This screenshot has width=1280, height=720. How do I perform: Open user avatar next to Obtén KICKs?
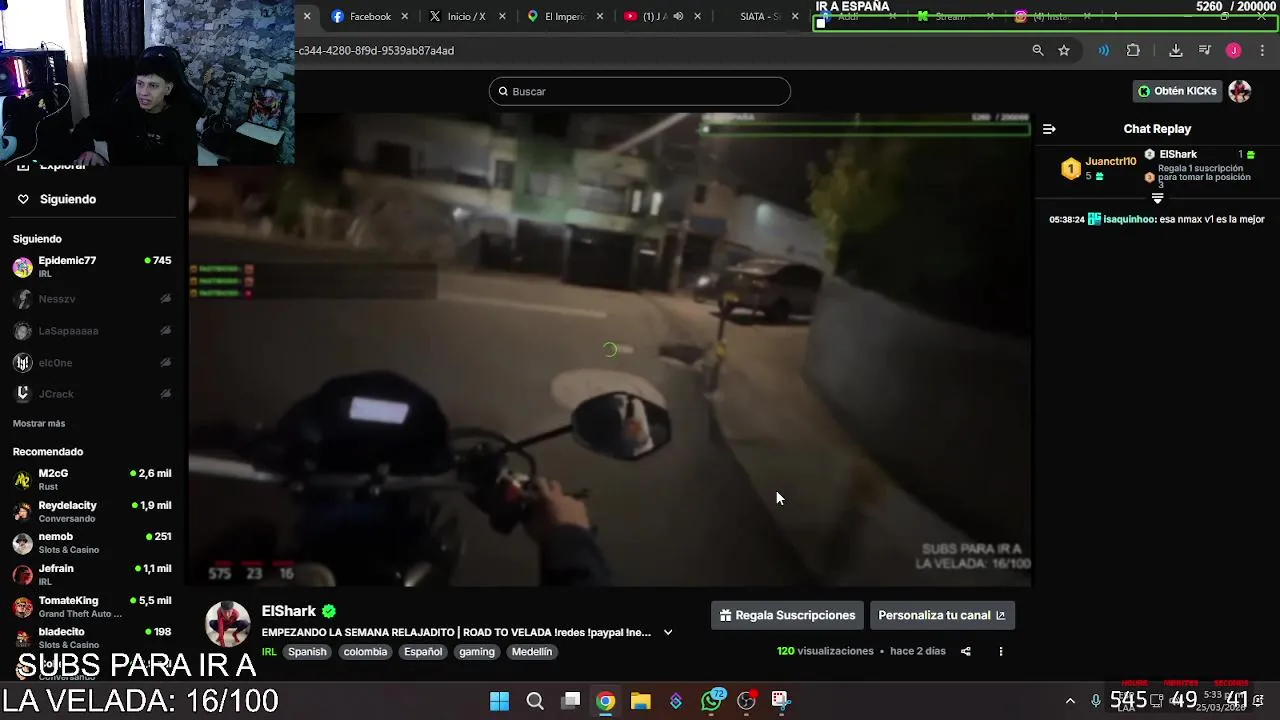[1240, 91]
